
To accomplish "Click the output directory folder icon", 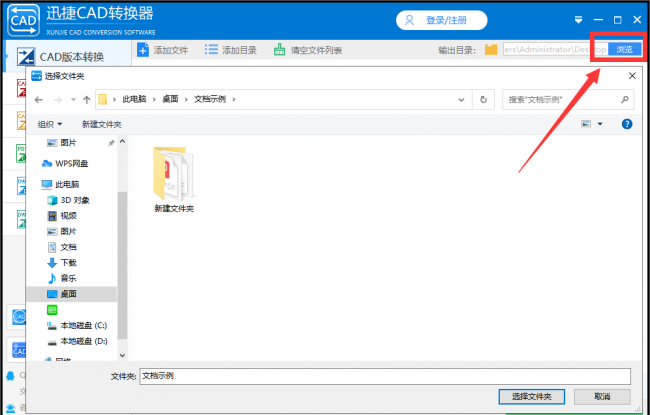I will pyautogui.click(x=491, y=50).
